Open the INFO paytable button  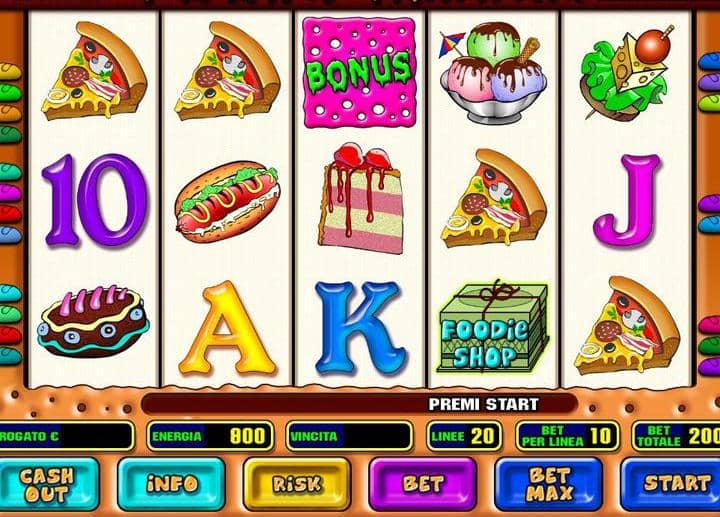[x=171, y=484]
